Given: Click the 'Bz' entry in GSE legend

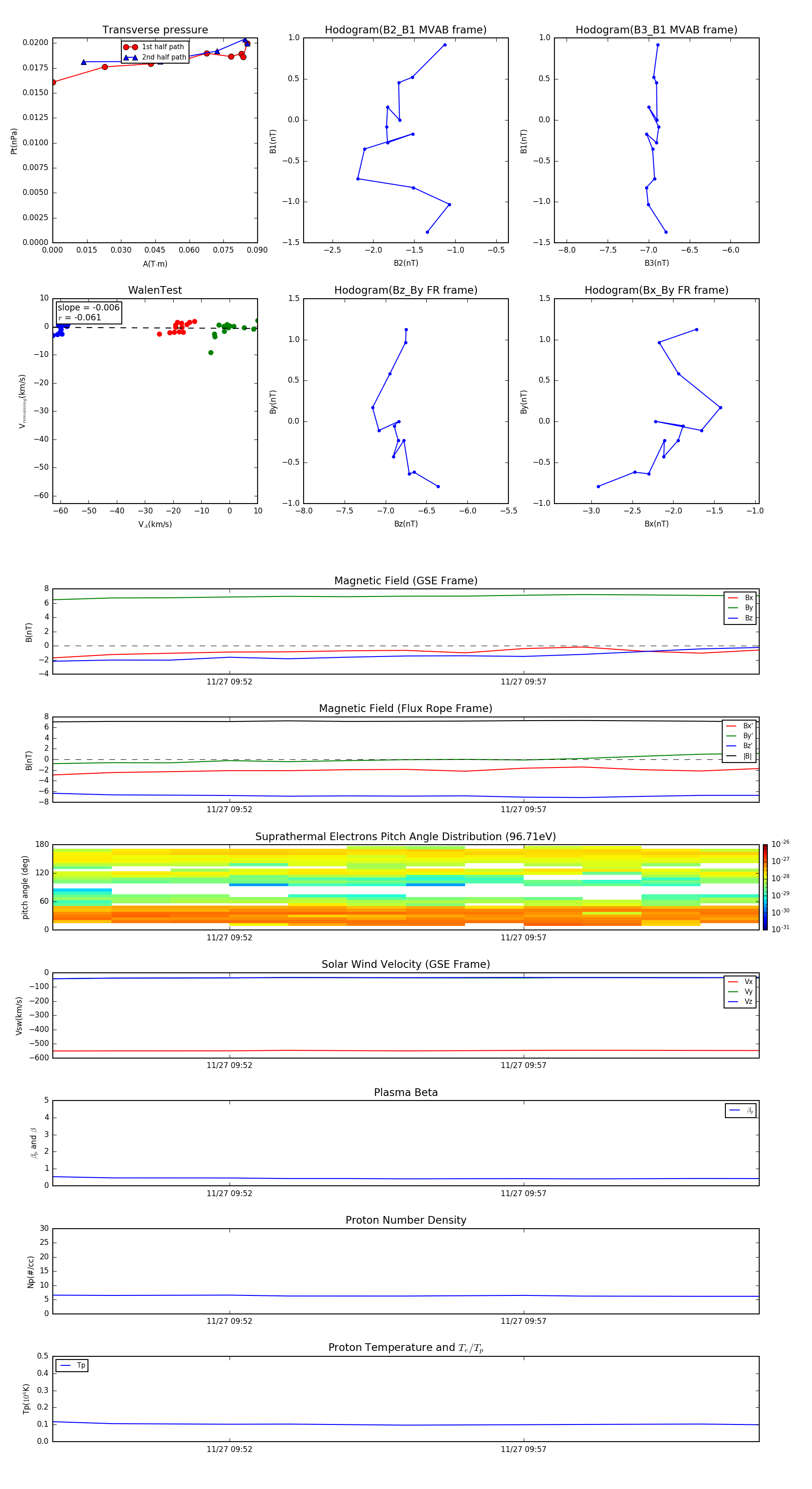Looking at the screenshot, I should (740, 619).
